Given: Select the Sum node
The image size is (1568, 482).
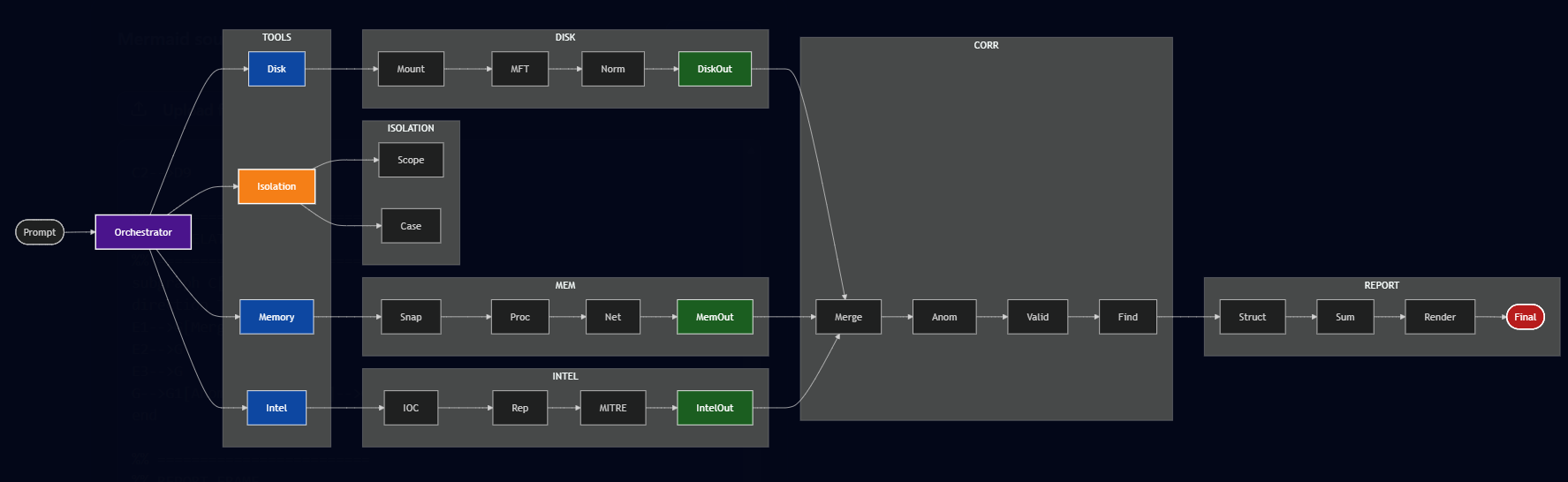Looking at the screenshot, I should [1345, 317].
